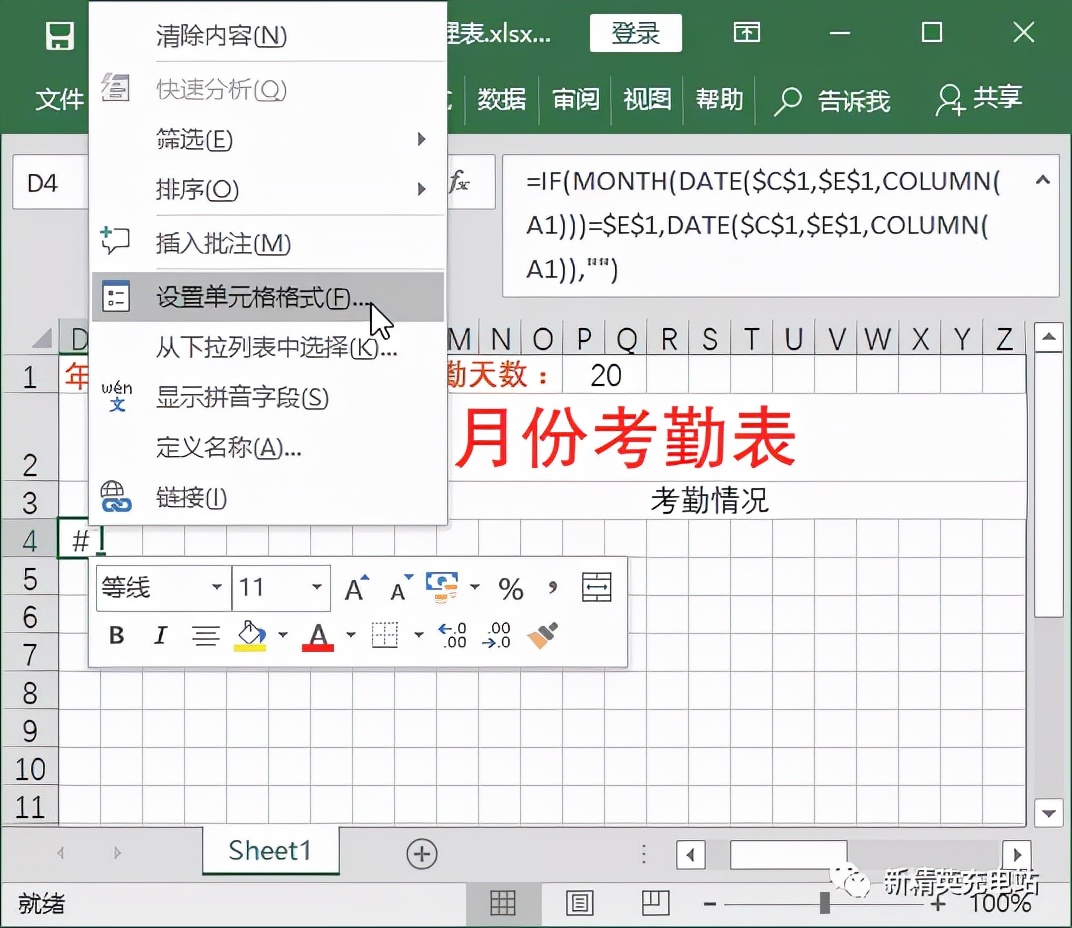The width and height of the screenshot is (1072, 928).
Task: Add a new sheet with the plus button
Action: [421, 853]
